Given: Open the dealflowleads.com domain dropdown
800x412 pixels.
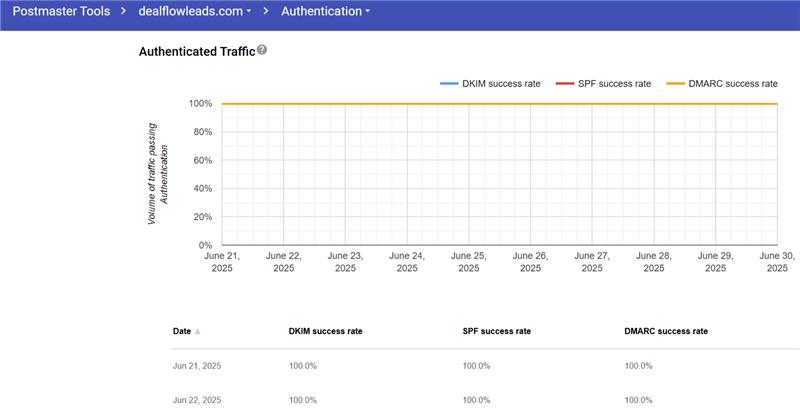Looking at the screenshot, I should coord(194,12).
